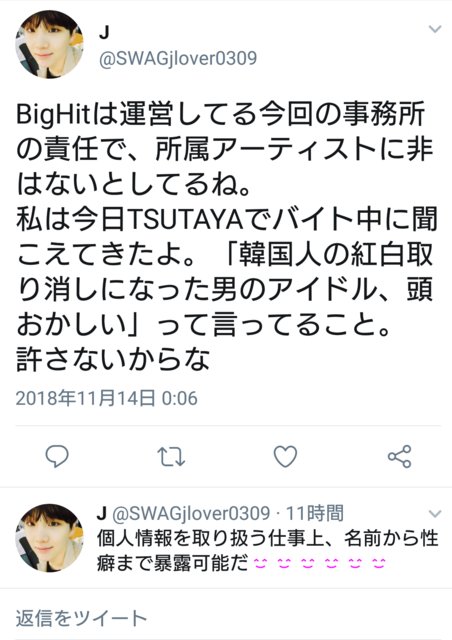452x640 pixels.
Task: Click the purple emoji row in the reply
Action: (319, 564)
